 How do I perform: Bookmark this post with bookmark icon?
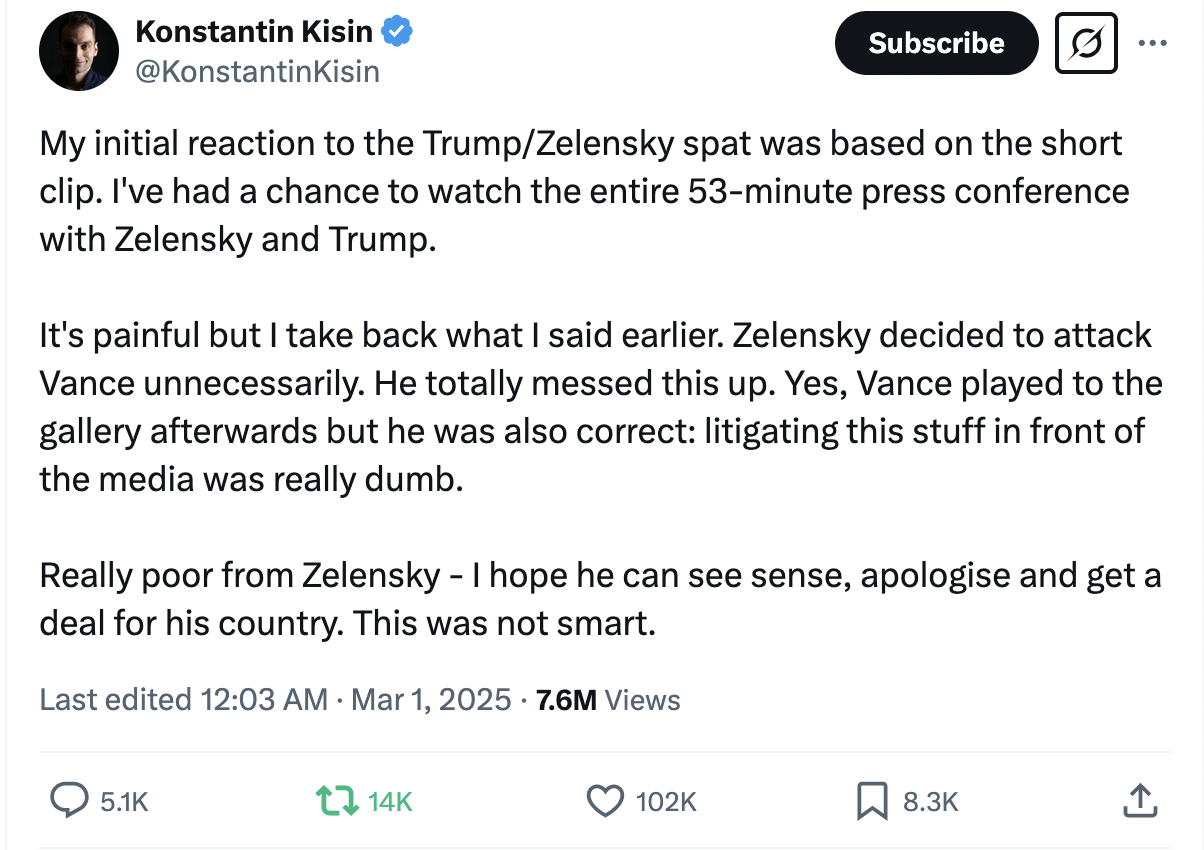tap(871, 800)
